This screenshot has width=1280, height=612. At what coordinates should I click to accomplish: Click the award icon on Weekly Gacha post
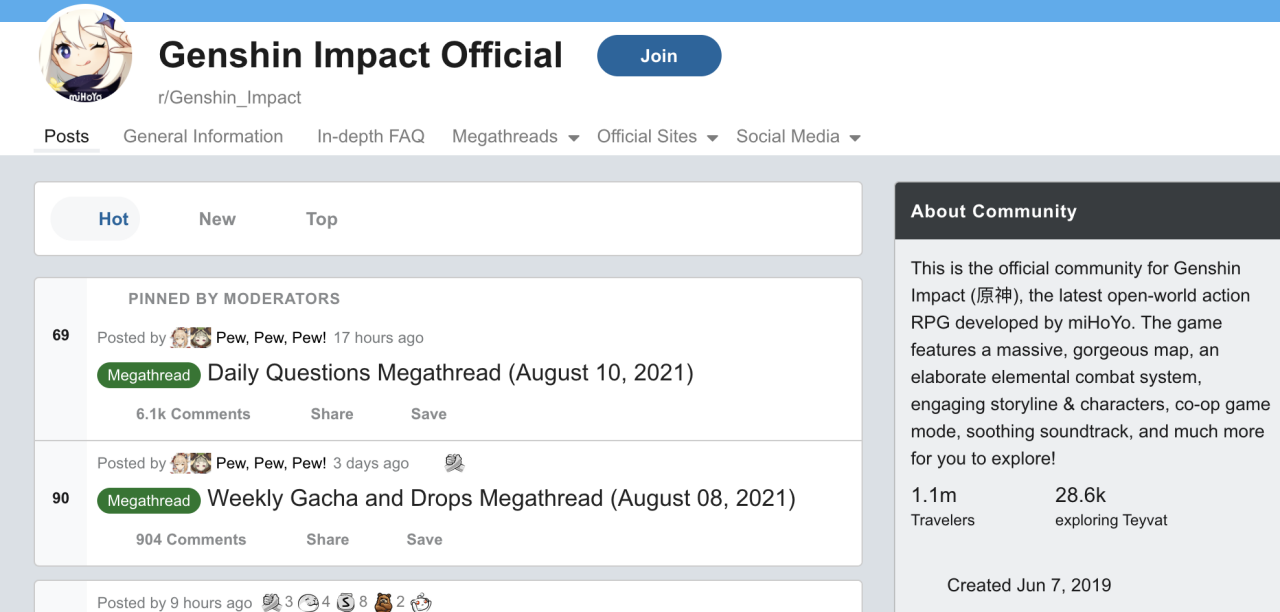click(455, 463)
